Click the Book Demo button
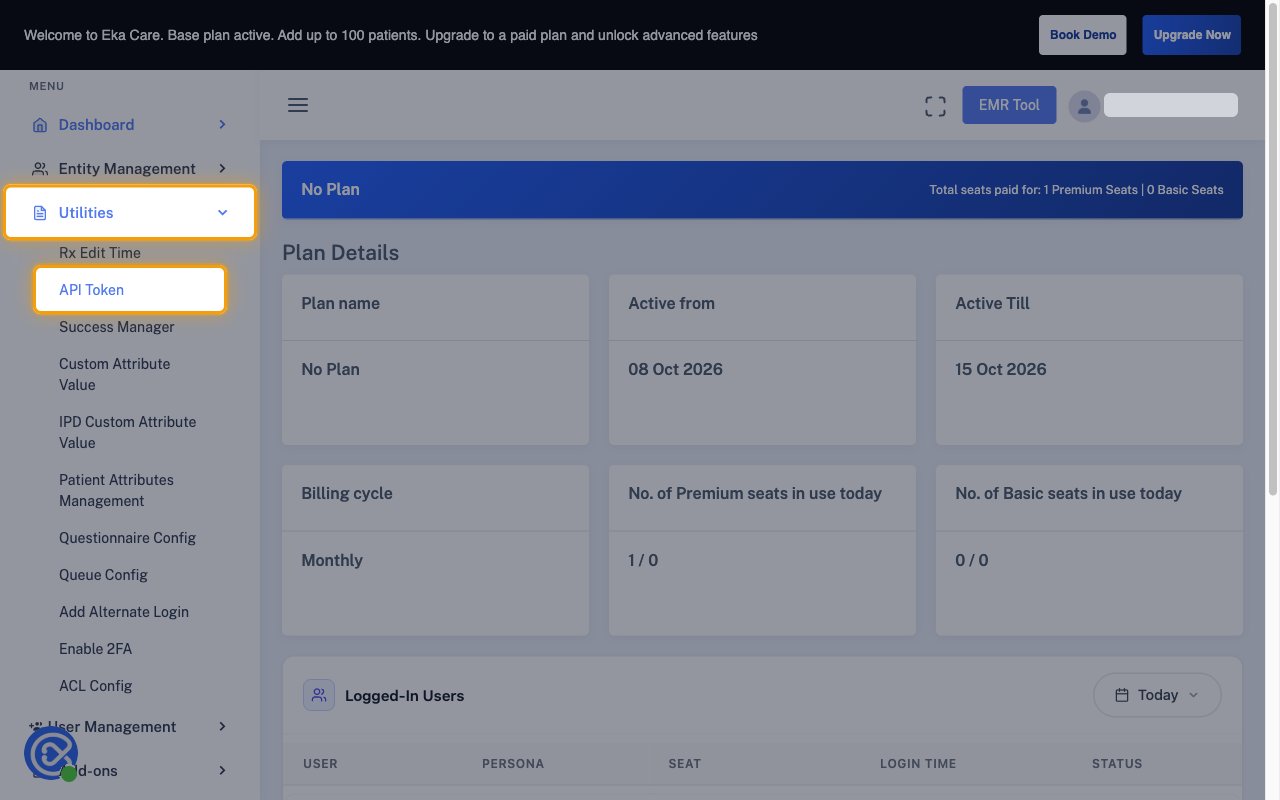Image resolution: width=1280 pixels, height=800 pixels. [1083, 35]
